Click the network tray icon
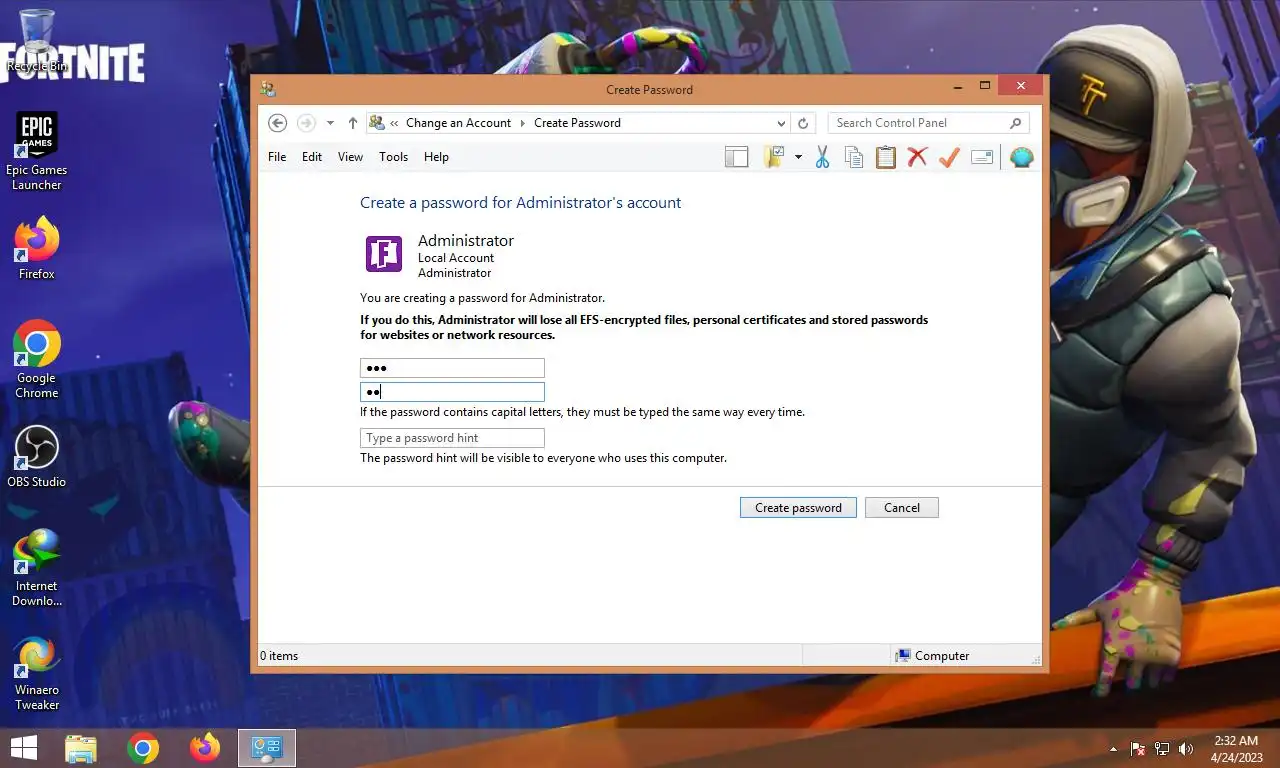The image size is (1280, 768). [x=1162, y=749]
